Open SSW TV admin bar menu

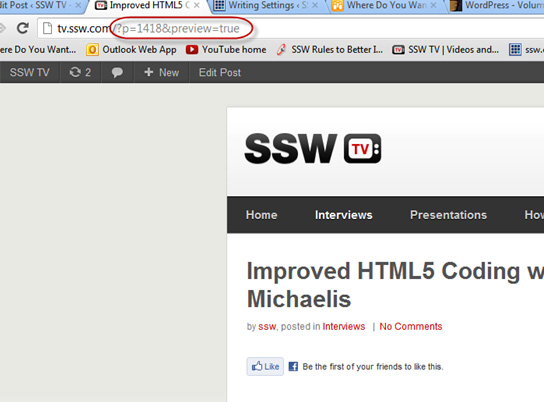(x=29, y=72)
